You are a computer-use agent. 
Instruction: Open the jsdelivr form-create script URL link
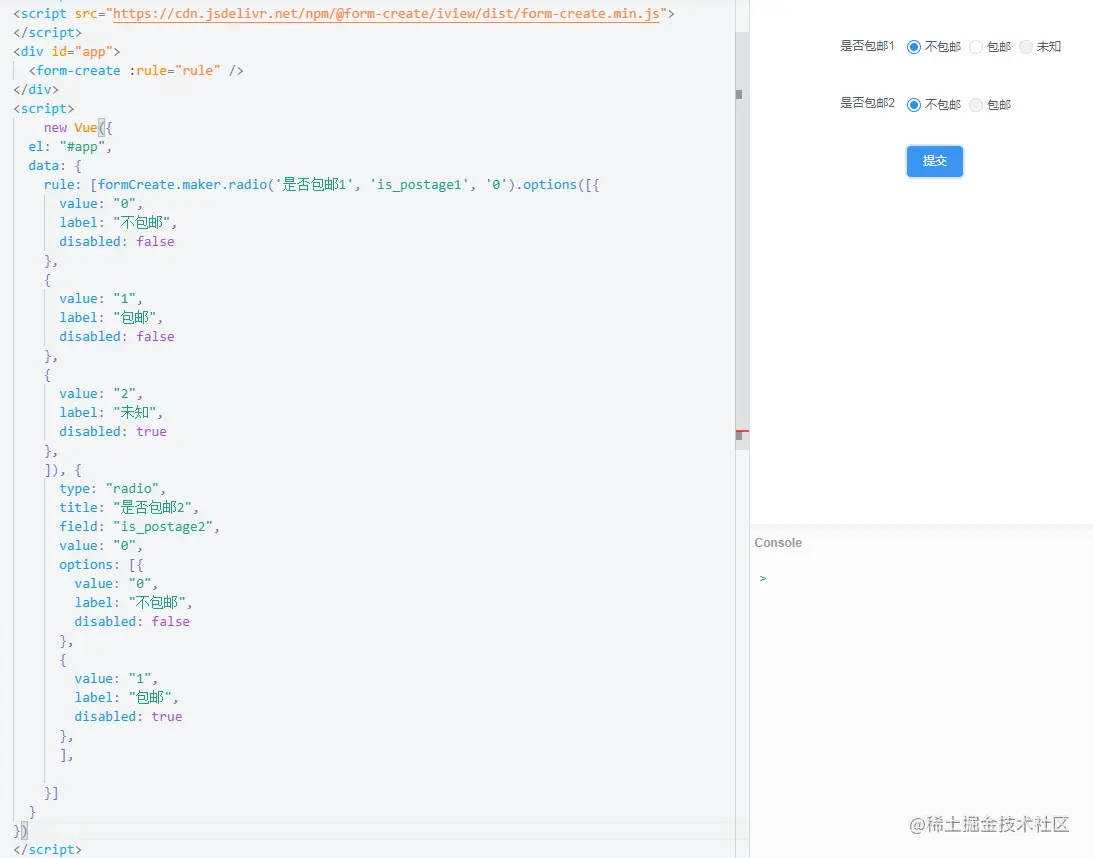[x=386, y=13]
